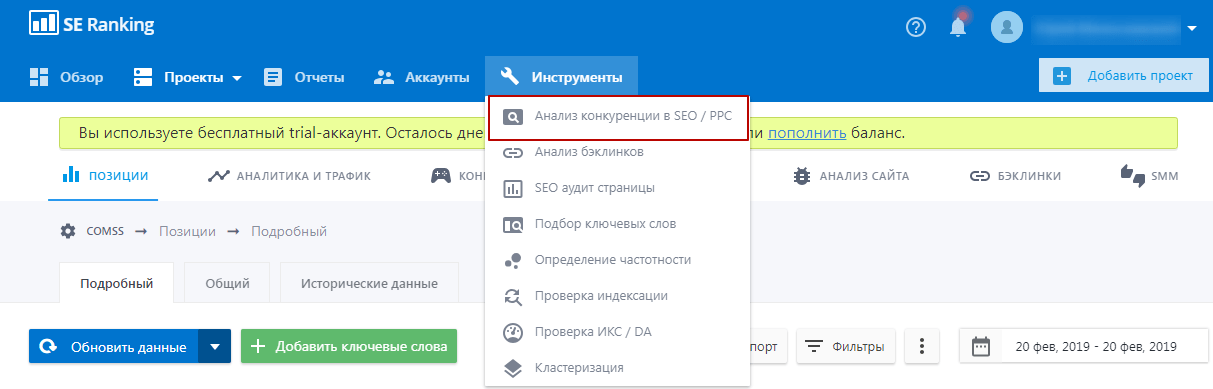Click the keyword frequency dots icon
The image size is (1213, 389).
tap(513, 260)
